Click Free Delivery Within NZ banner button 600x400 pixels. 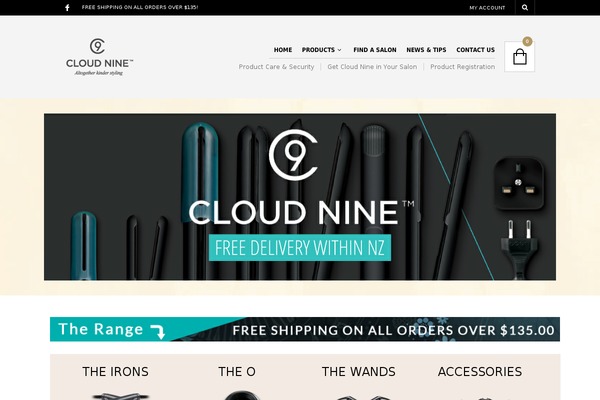[300, 248]
